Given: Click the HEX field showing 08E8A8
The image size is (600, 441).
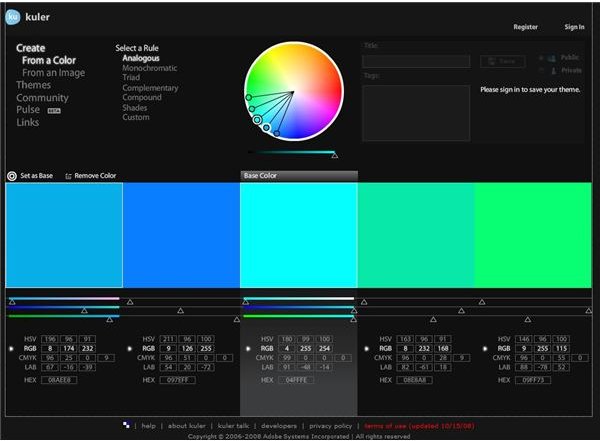Looking at the screenshot, I should 415,380.
